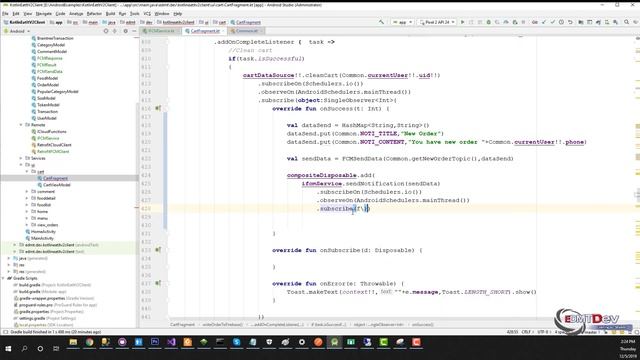The image size is (640, 360).
Task: Collapse the cart folder
Action: pos(27,171)
